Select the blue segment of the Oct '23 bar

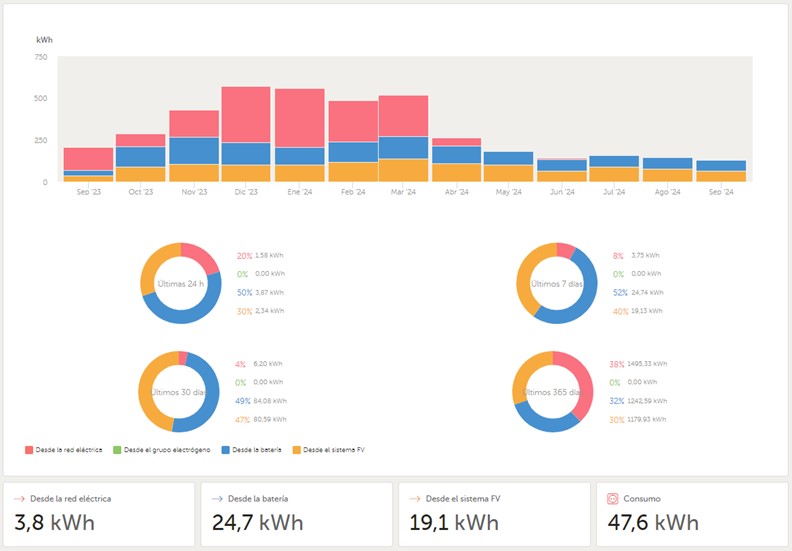pyautogui.click(x=140, y=157)
